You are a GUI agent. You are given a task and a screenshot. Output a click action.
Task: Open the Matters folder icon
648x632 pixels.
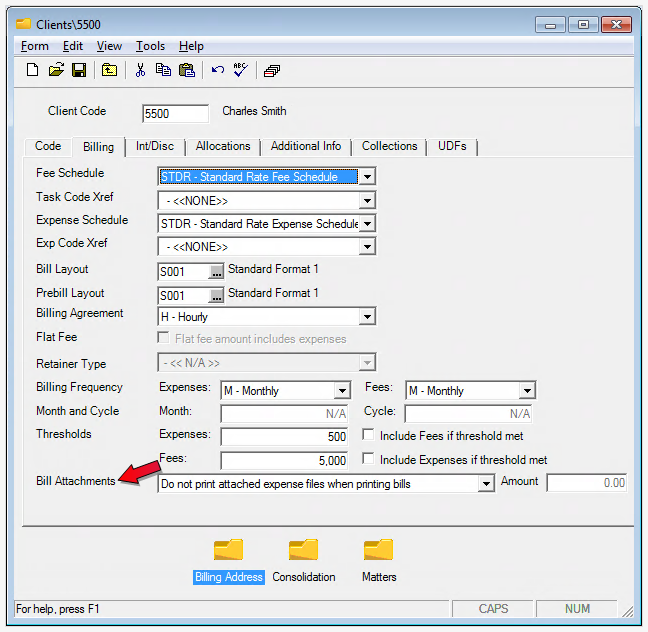[x=378, y=549]
